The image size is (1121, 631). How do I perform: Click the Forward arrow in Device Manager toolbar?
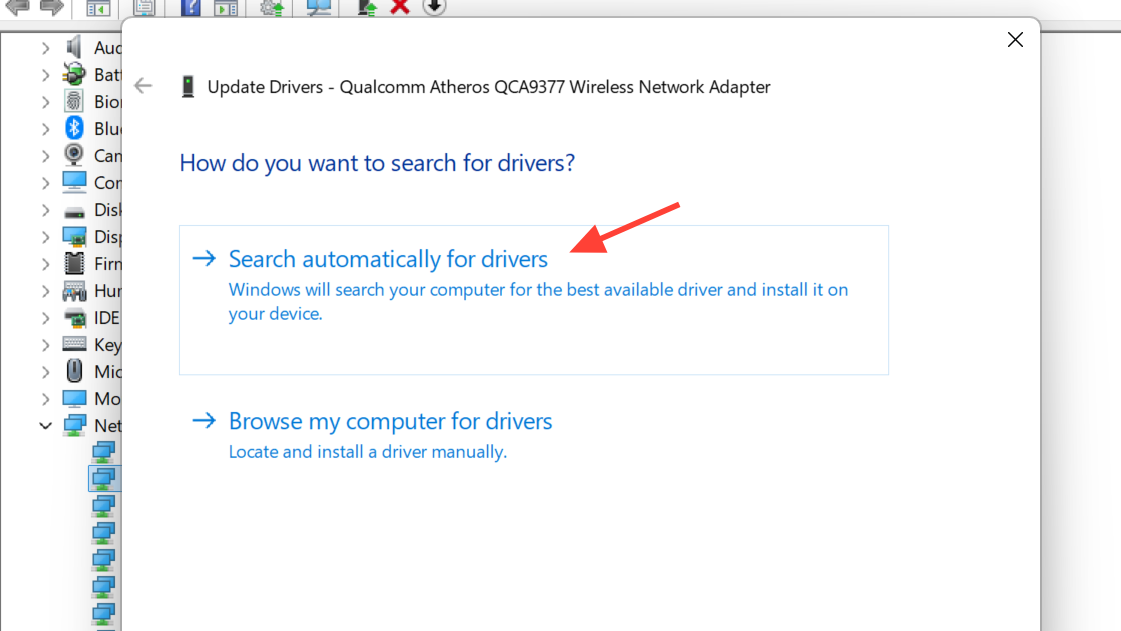51,7
